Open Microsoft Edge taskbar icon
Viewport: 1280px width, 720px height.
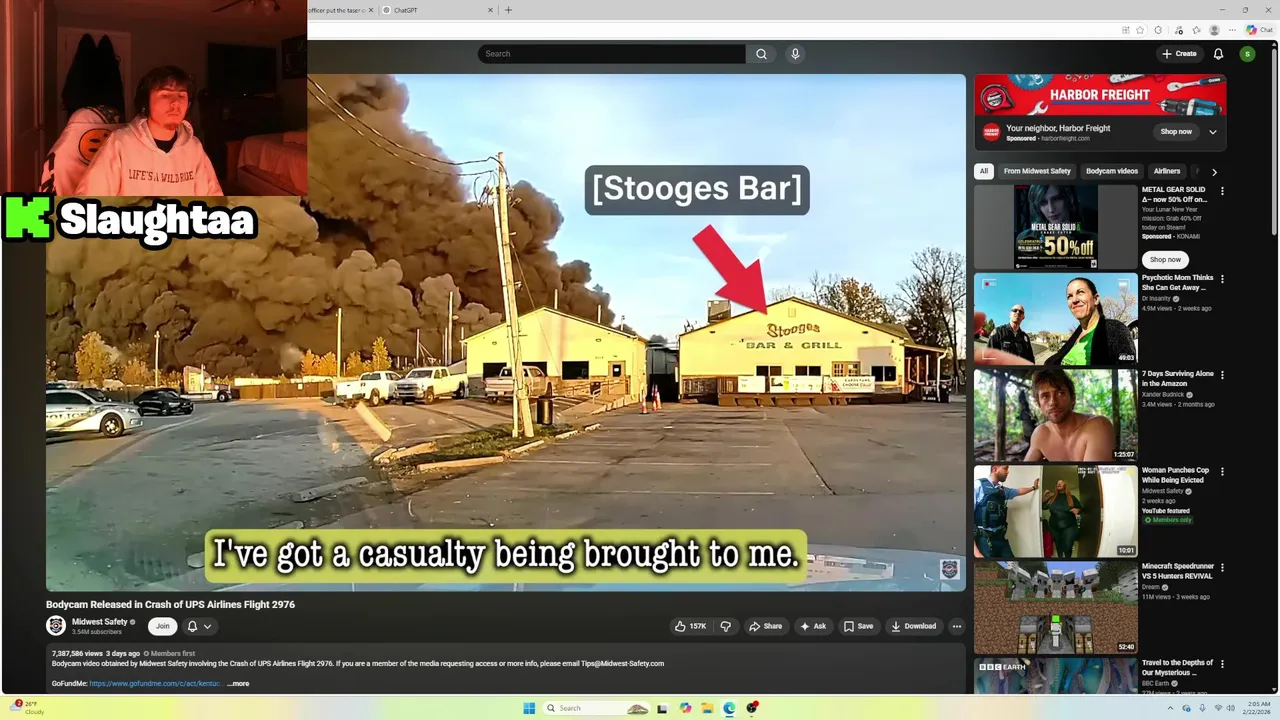point(729,708)
